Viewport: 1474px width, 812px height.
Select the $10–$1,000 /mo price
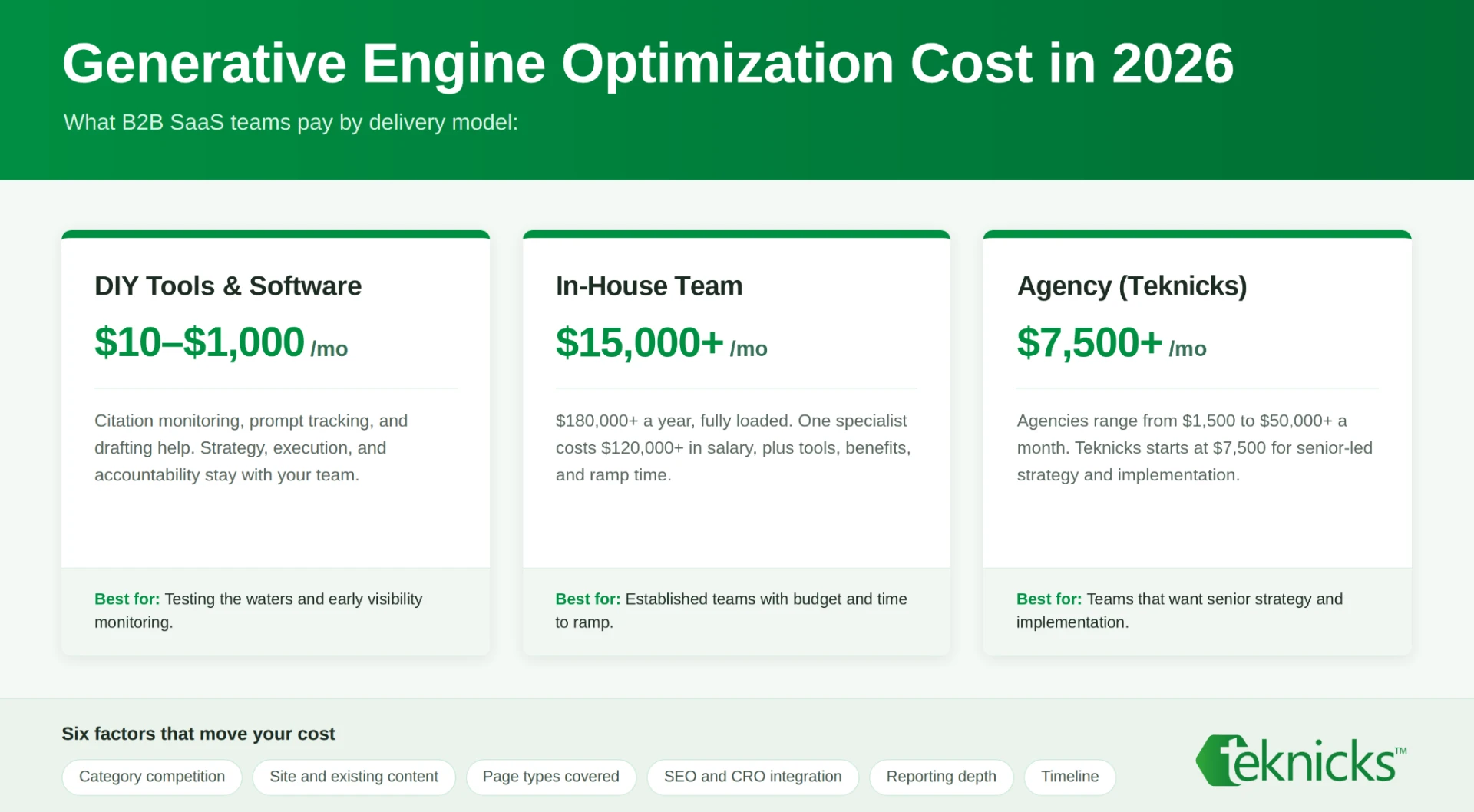coord(221,342)
